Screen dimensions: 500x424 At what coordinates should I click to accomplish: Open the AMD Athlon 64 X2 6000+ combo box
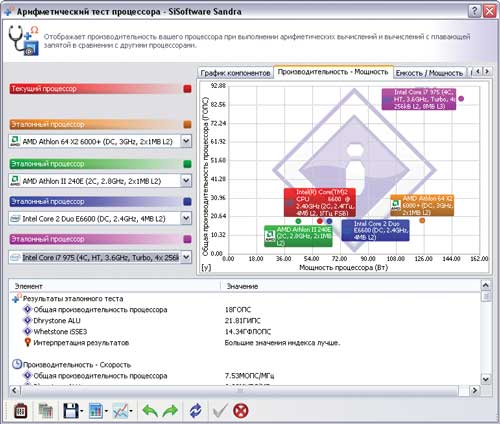(186, 141)
